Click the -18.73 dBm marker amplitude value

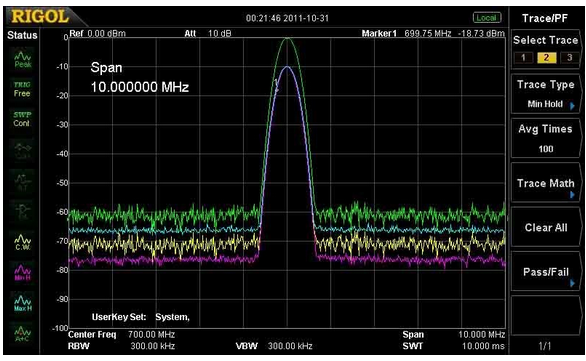pos(481,33)
